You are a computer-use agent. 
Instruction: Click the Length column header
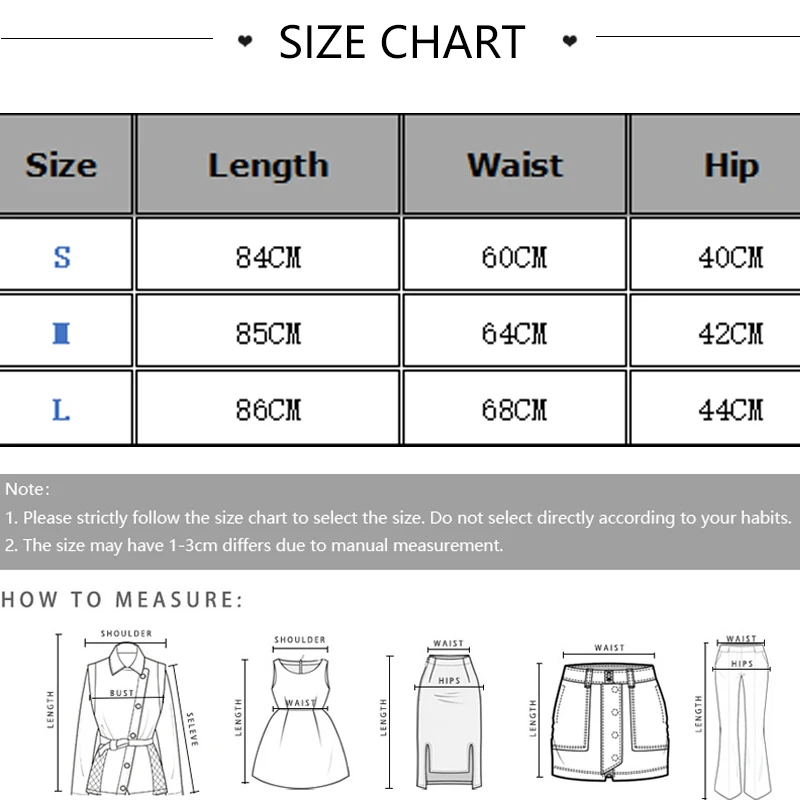coord(268,165)
